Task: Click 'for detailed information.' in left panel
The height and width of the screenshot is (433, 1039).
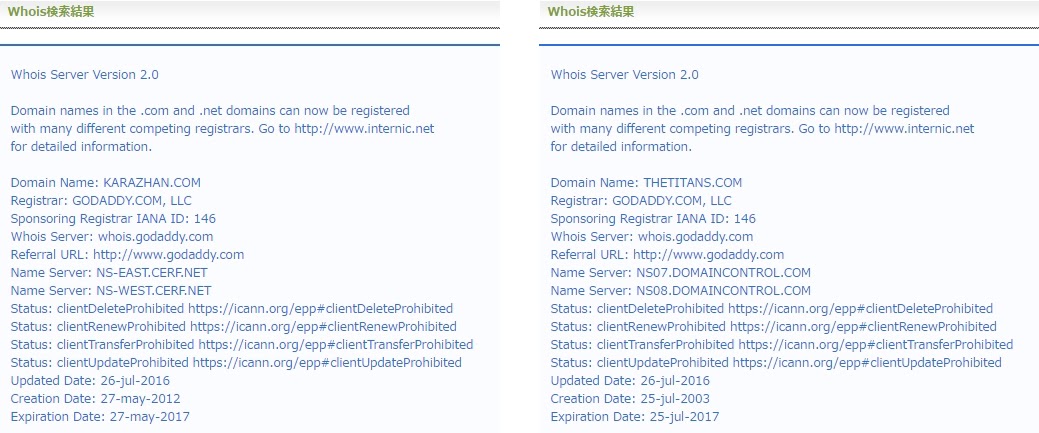Action: [x=82, y=147]
